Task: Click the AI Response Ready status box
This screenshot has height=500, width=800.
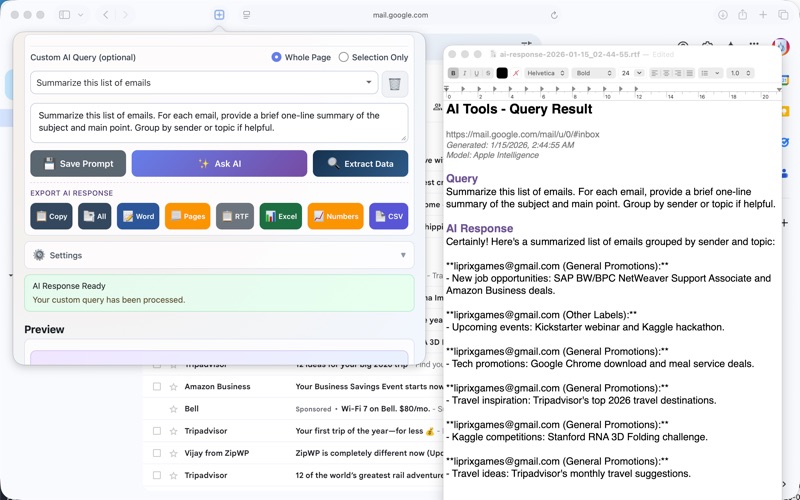Action: [219, 293]
